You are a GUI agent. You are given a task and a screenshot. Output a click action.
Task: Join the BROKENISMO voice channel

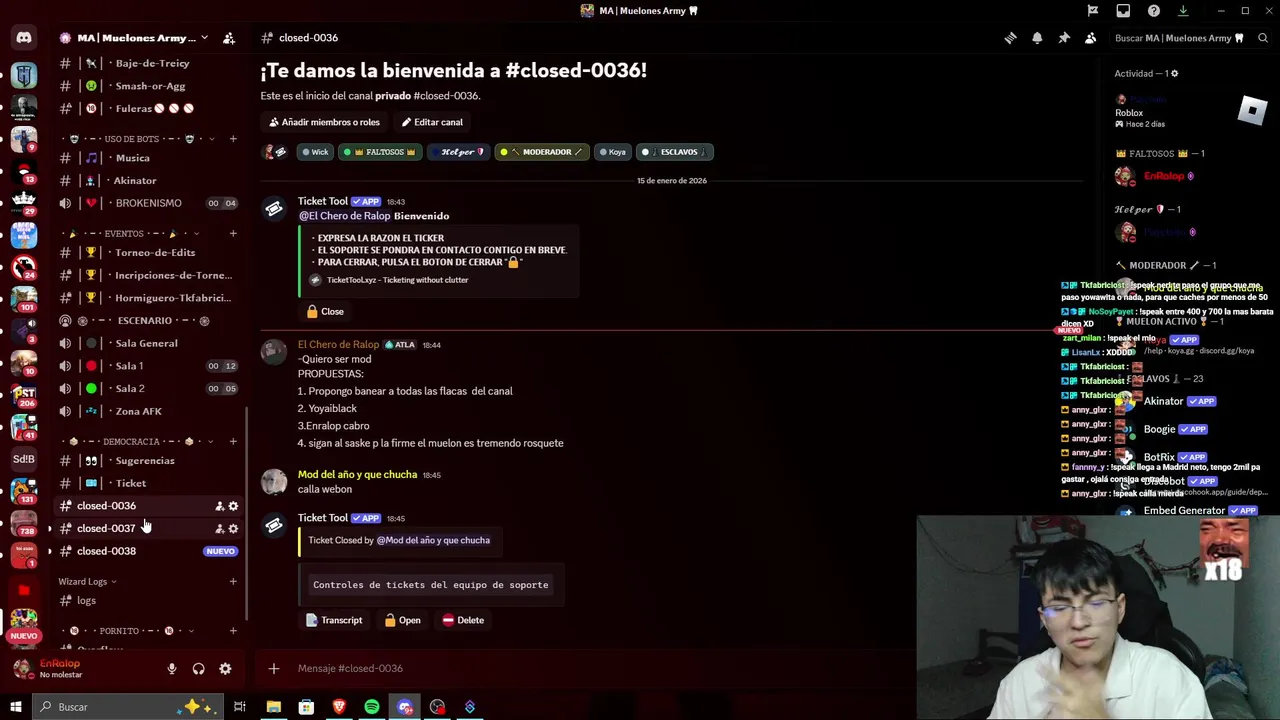(148, 203)
